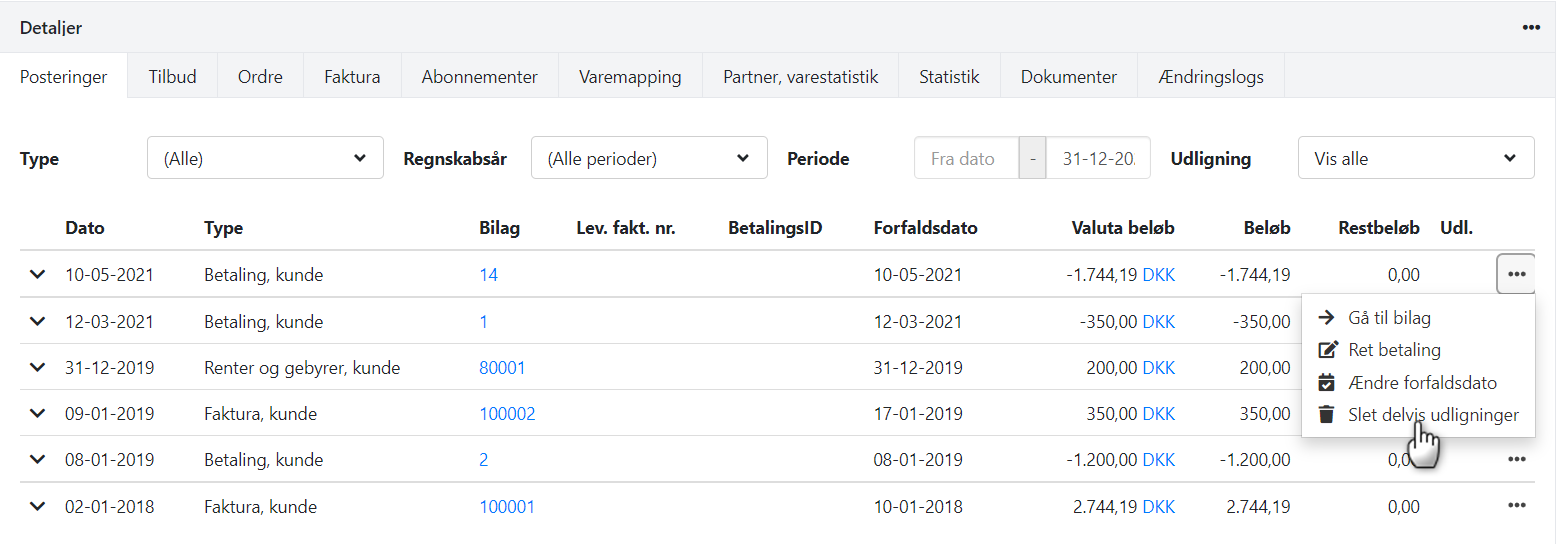This screenshot has width=1559, height=544.
Task: Open bilag link 14
Action: (x=488, y=274)
